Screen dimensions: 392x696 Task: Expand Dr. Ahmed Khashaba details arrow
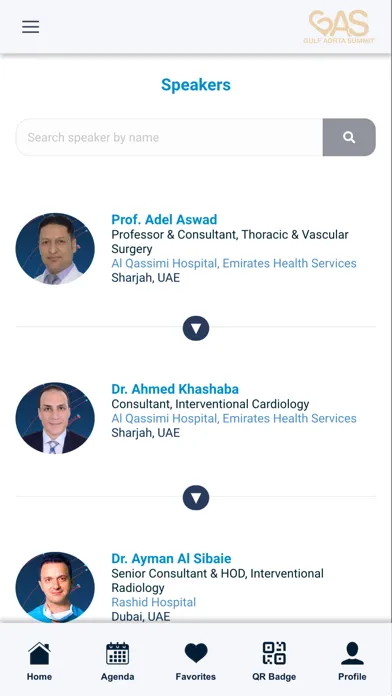point(196,498)
